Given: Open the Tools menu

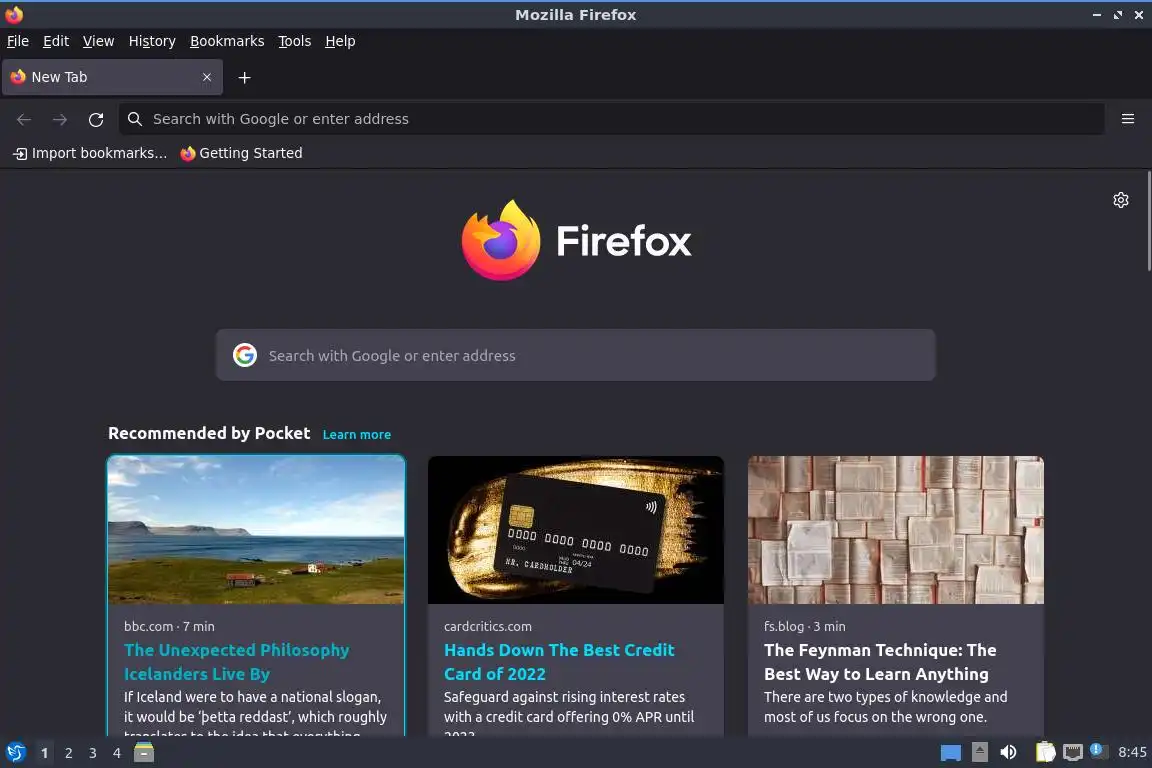Looking at the screenshot, I should click(295, 41).
